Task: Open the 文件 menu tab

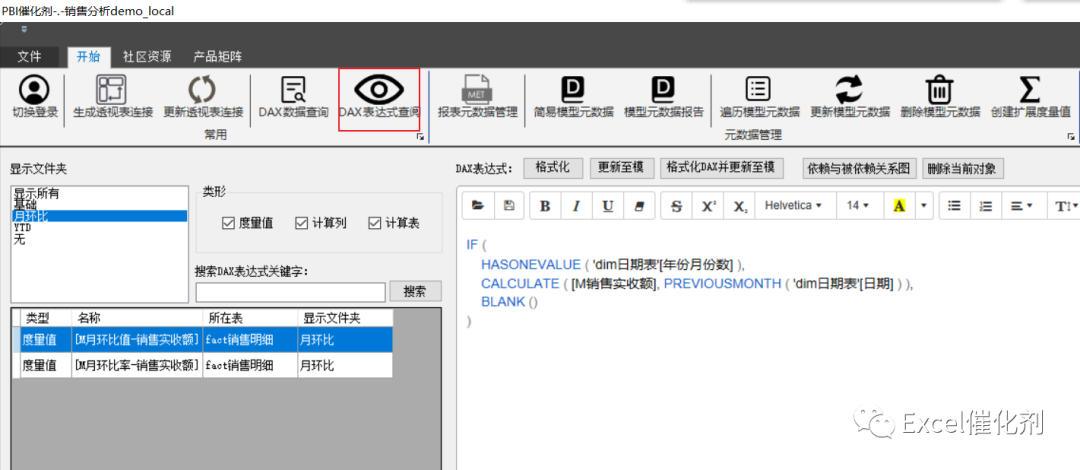Action: (29, 57)
